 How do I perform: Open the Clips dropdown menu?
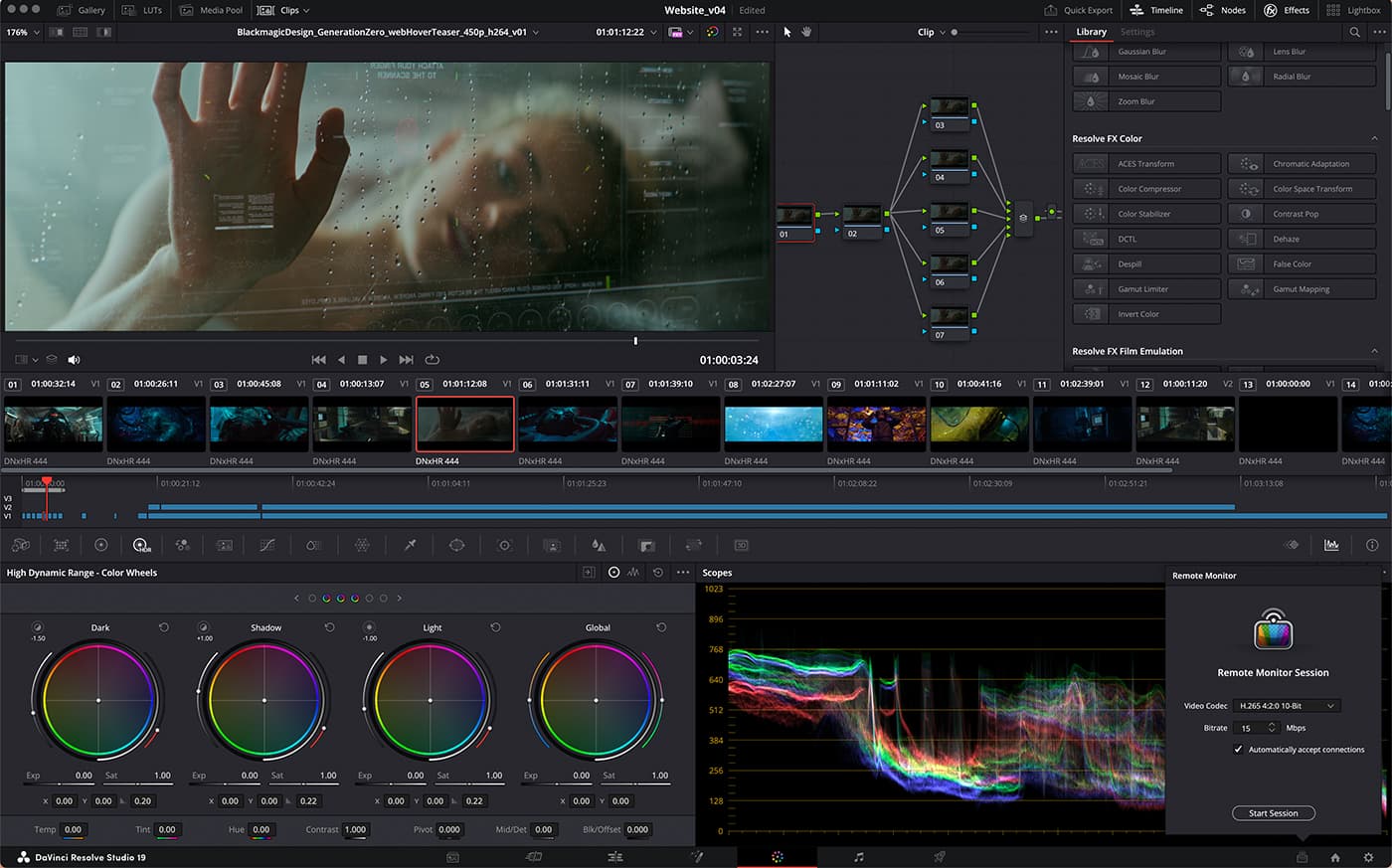click(283, 10)
